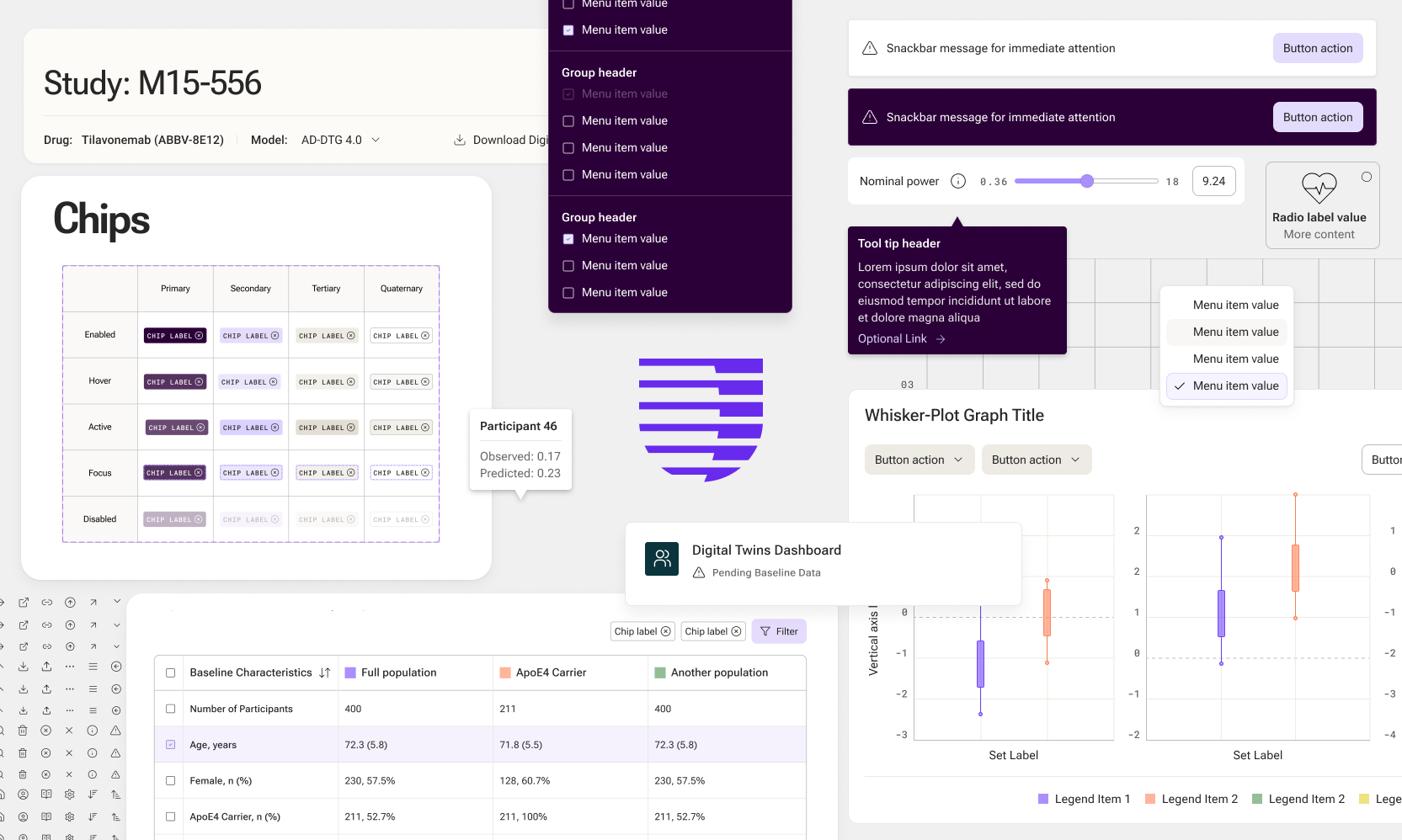The image size is (1402, 840).
Task: Click the Nominal power slider handle
Action: [1087, 181]
